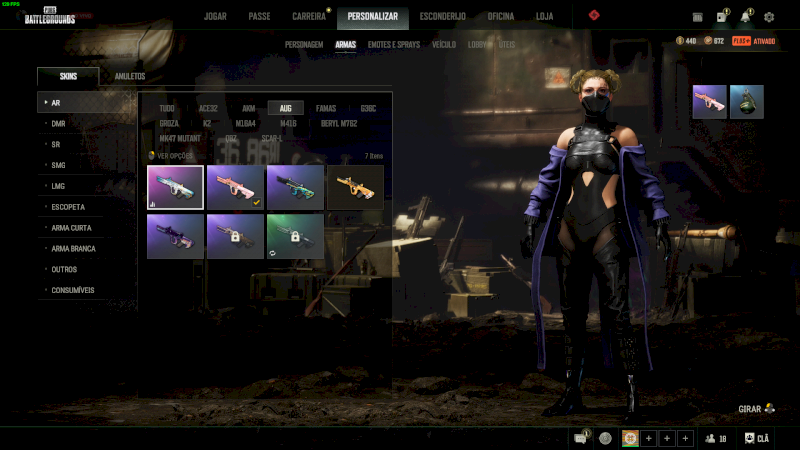Filter skins by ACE32
Viewport: 800px width, 450px height.
pos(208,108)
